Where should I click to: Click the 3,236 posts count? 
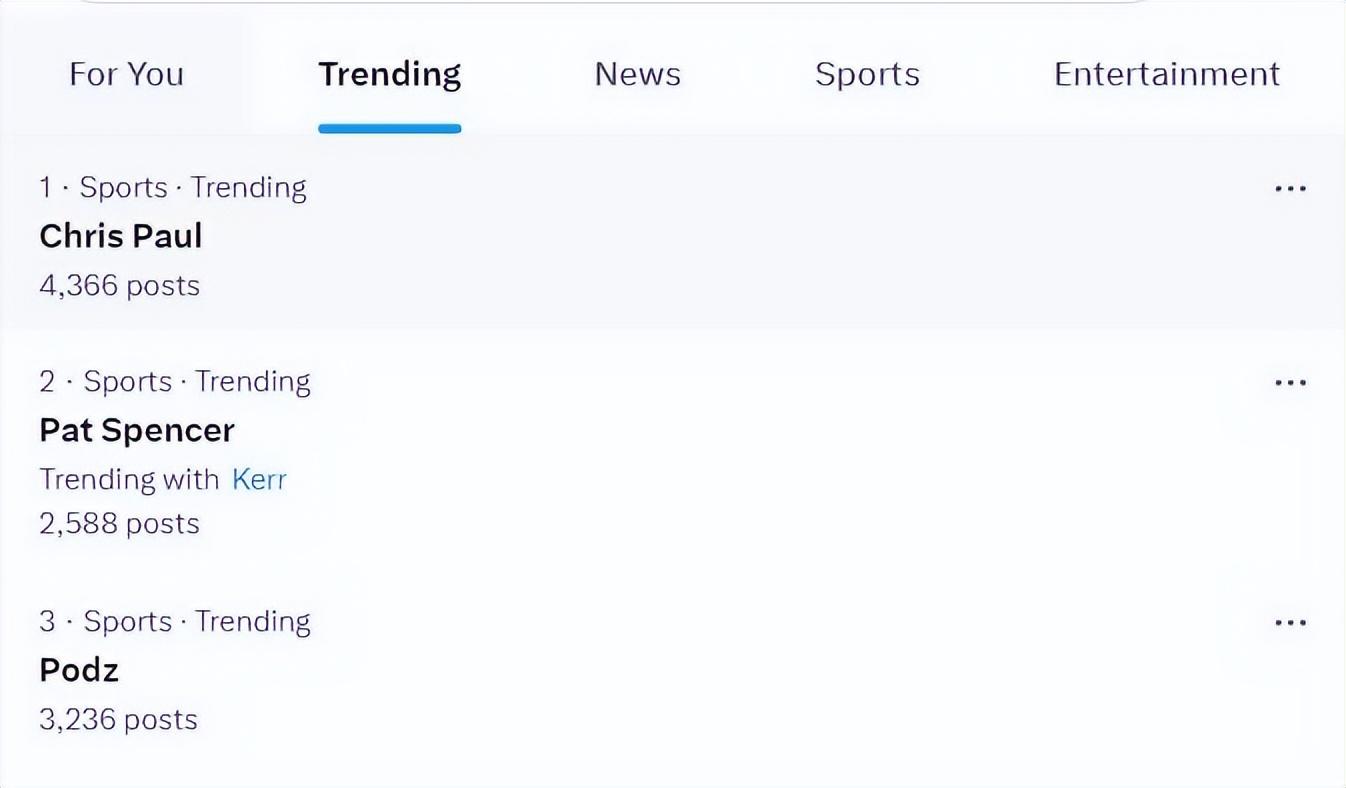tap(118, 720)
